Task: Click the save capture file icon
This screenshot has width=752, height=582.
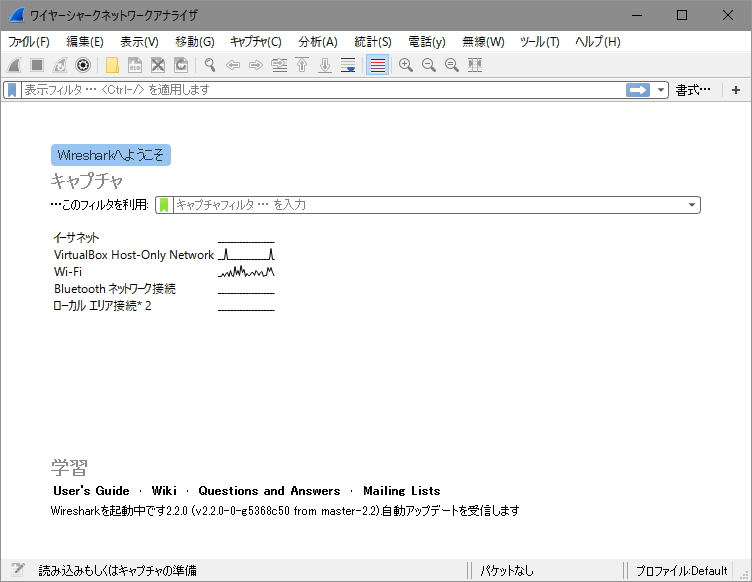Action: click(x=135, y=65)
